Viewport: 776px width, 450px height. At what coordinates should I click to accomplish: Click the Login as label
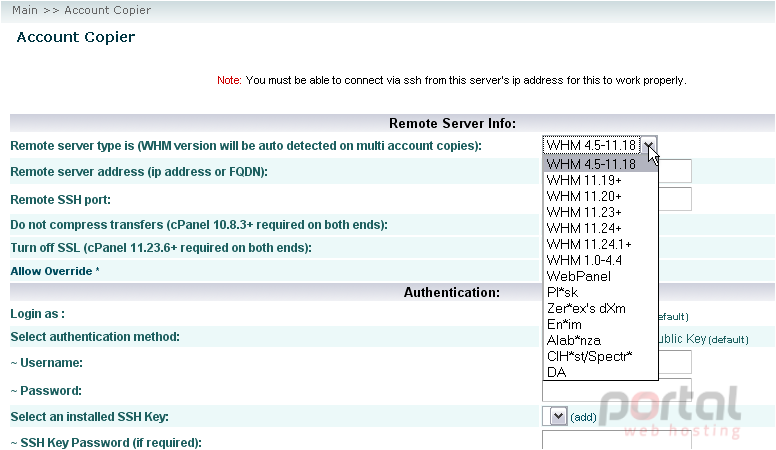point(37,314)
